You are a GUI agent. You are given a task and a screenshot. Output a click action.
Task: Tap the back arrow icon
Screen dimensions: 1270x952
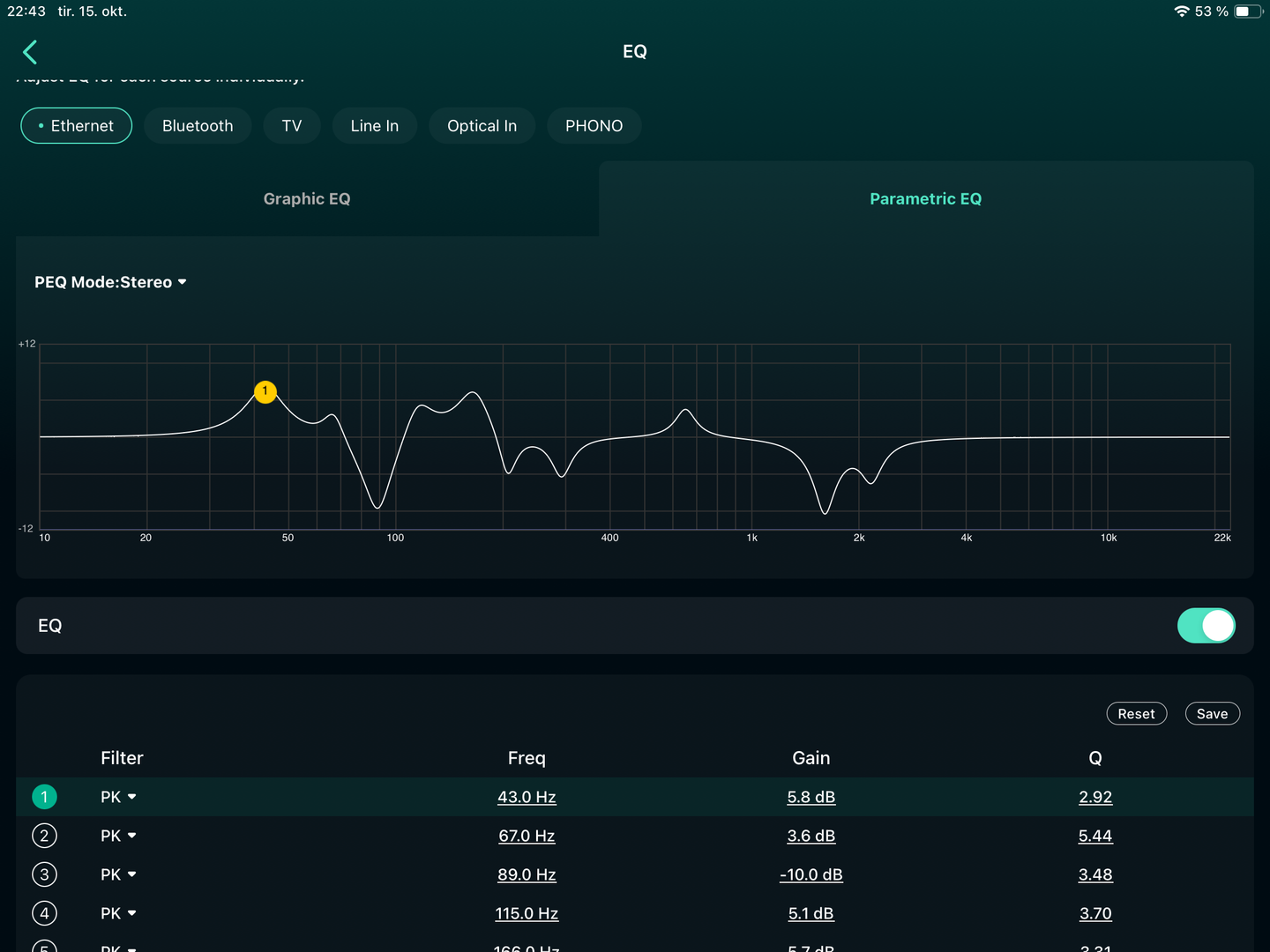pos(30,52)
